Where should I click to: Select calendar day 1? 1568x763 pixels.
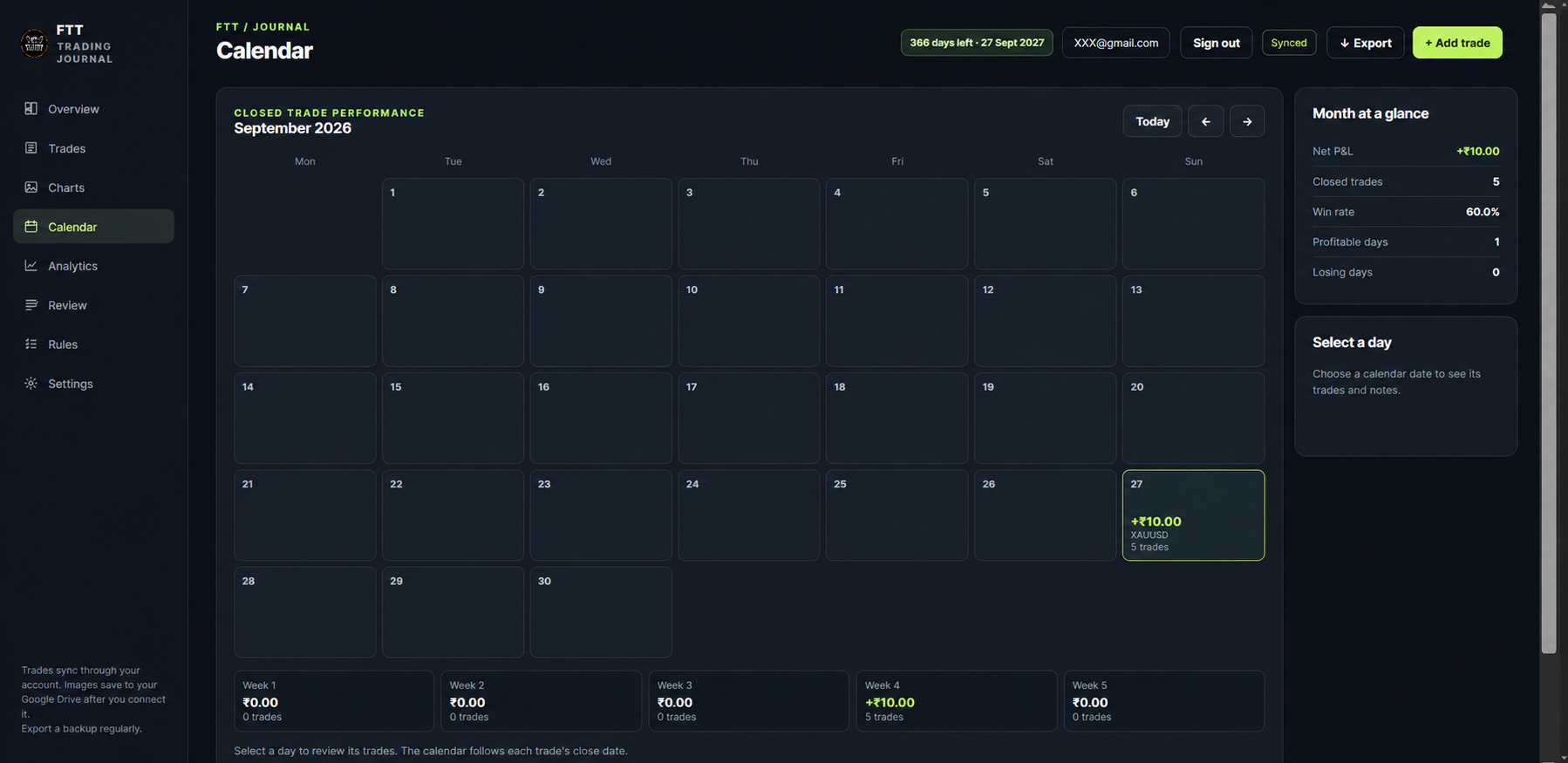point(453,224)
